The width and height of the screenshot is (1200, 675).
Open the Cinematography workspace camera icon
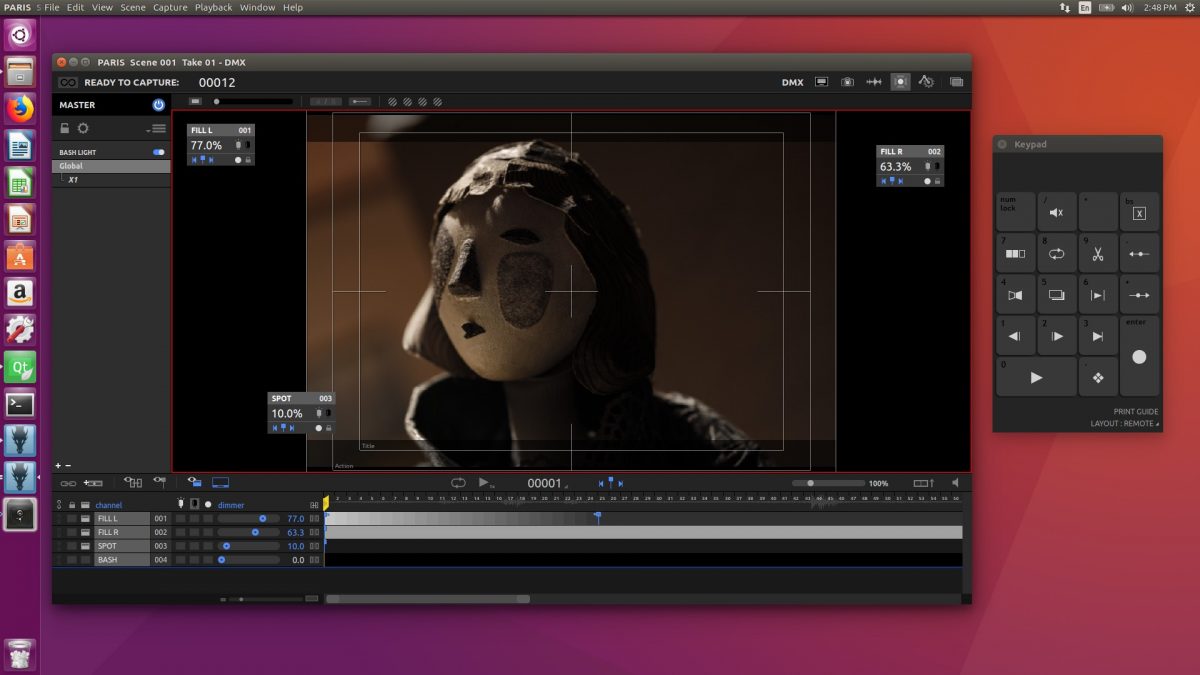click(x=849, y=82)
